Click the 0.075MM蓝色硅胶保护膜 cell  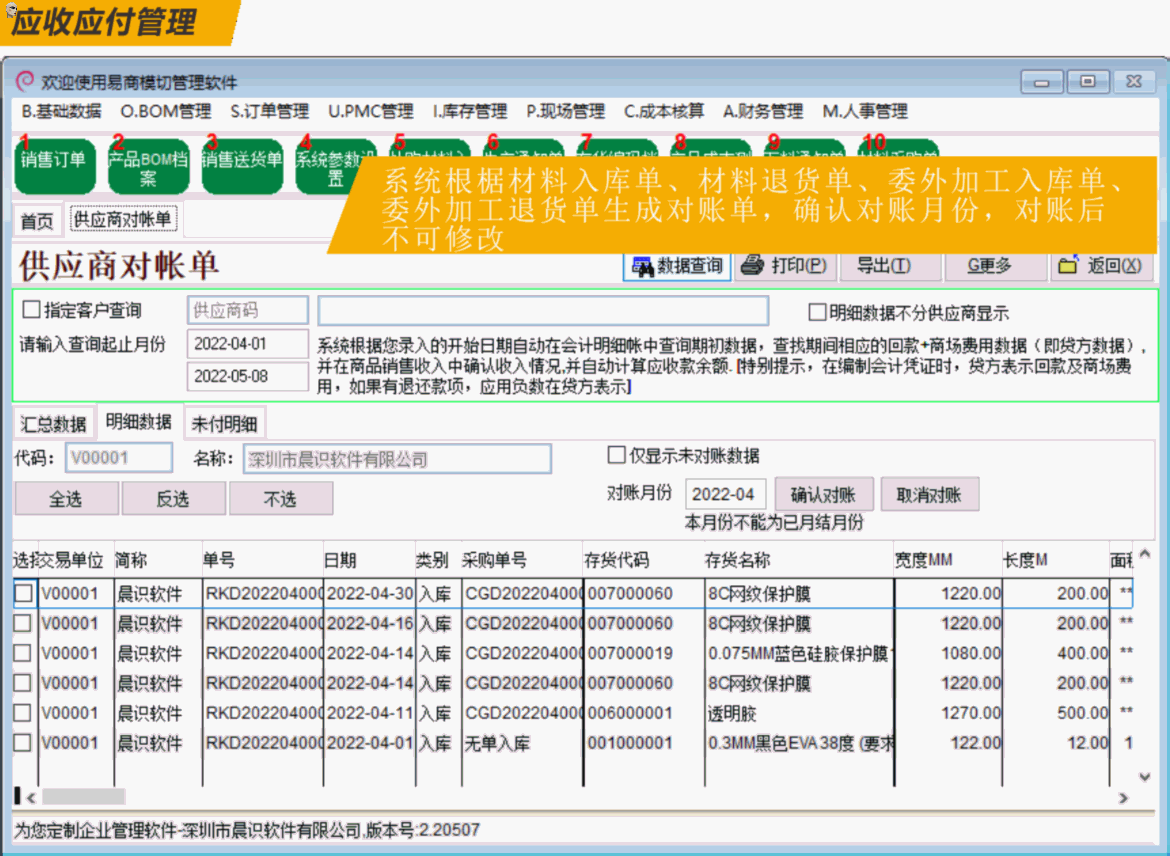(799, 654)
